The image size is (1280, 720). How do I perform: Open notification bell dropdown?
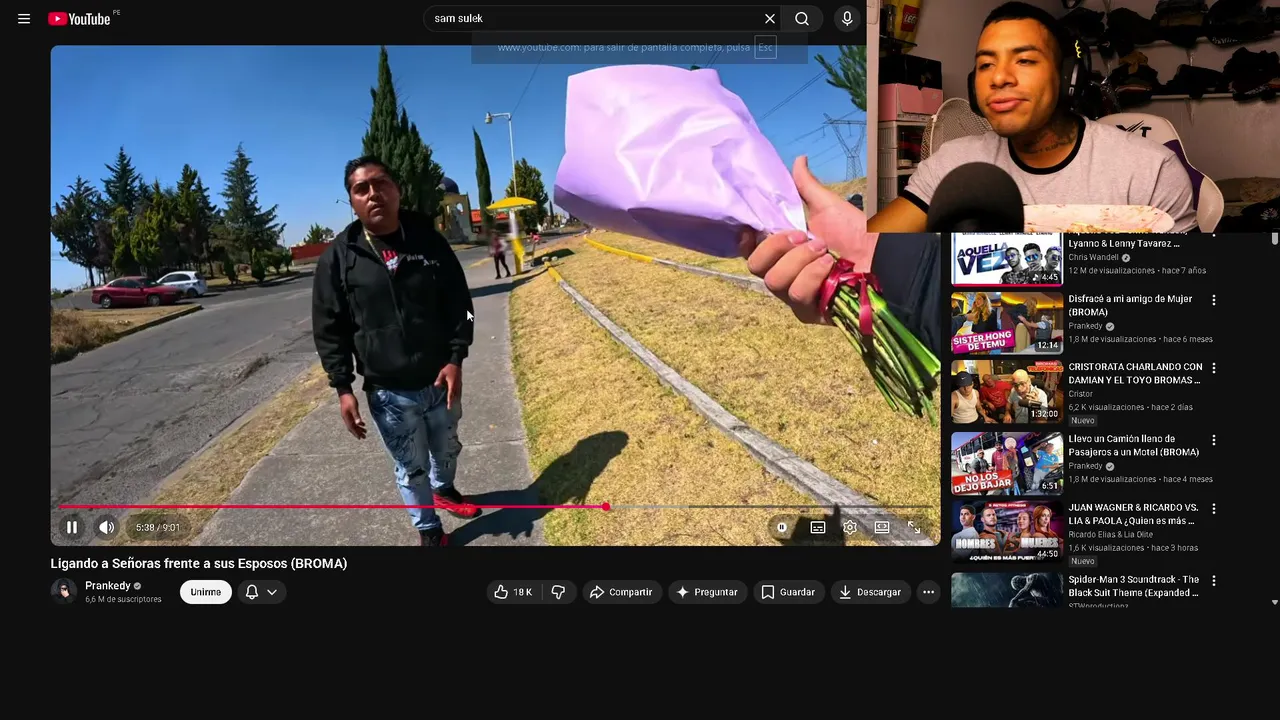[261, 592]
